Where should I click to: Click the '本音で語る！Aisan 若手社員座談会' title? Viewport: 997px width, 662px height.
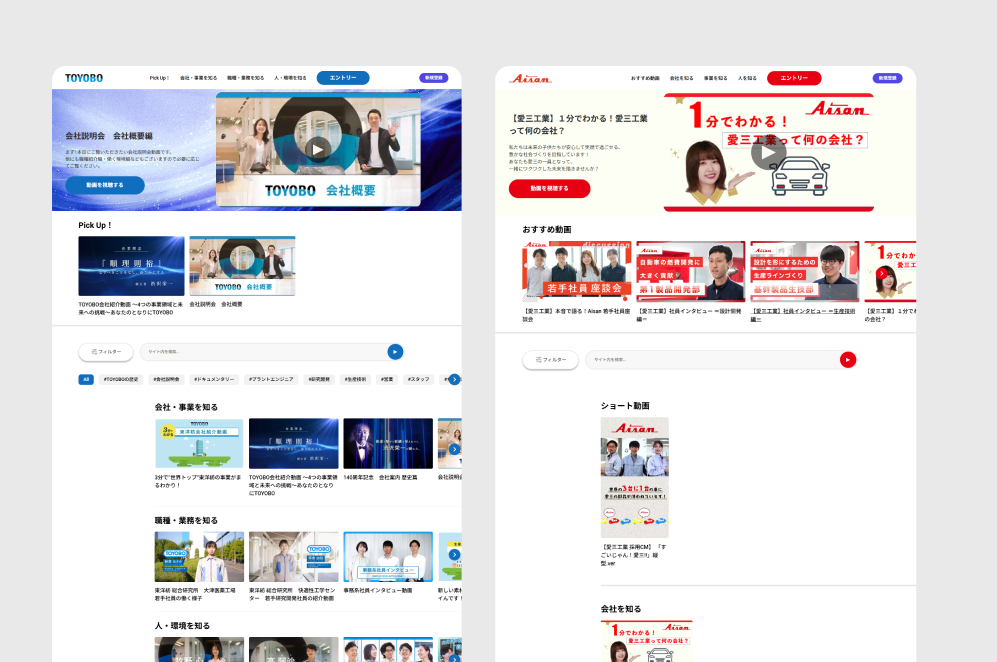pos(576,315)
